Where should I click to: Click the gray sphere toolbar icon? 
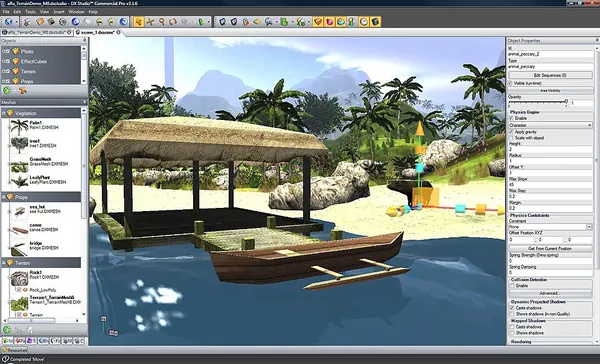pos(87,22)
